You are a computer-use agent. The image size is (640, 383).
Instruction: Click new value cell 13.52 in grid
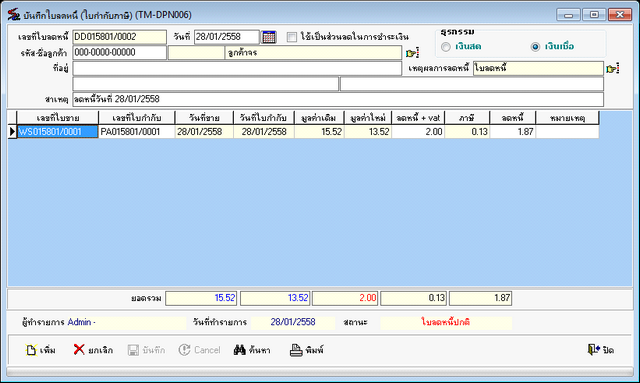[368, 132]
